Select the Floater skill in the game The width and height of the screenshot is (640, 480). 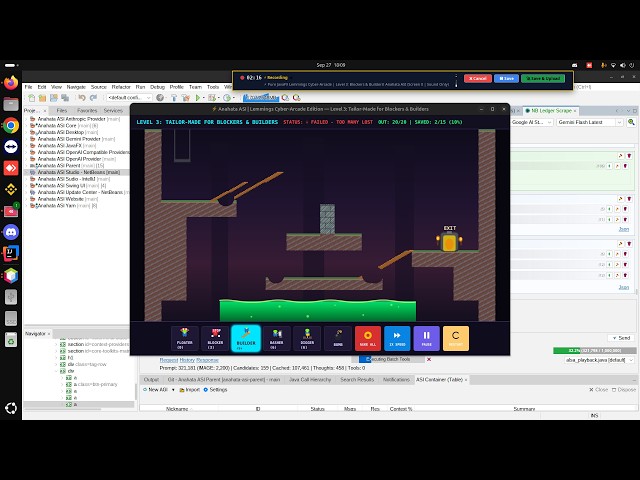(x=184, y=338)
